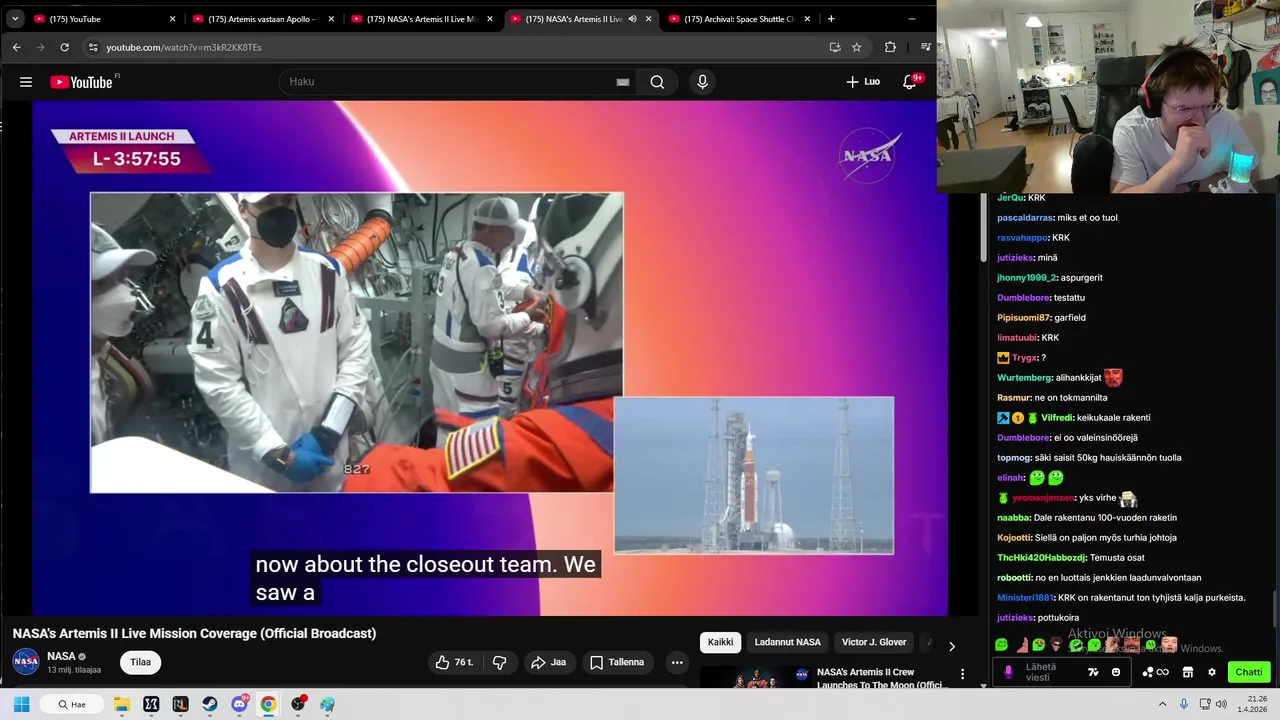This screenshot has height=720, width=1280.
Task: Dislike the video with thumbs-down icon
Action: coord(500,662)
